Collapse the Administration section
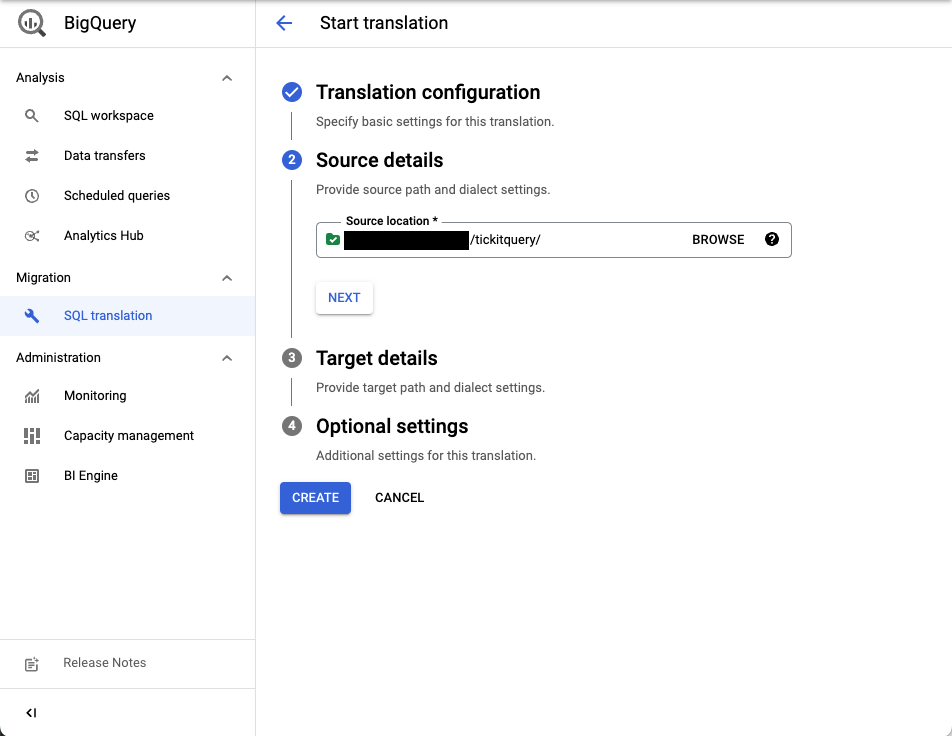Viewport: 952px width, 736px height. point(227,357)
